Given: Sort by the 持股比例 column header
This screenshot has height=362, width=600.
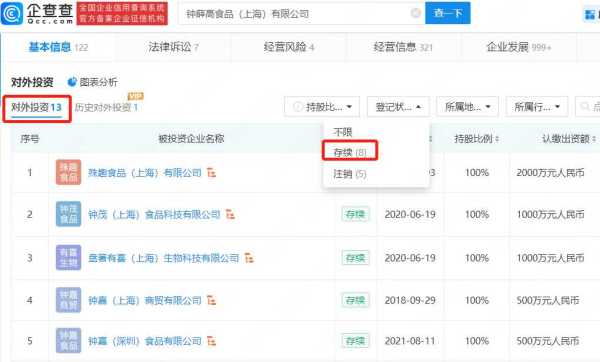Looking at the screenshot, I should (x=477, y=139).
